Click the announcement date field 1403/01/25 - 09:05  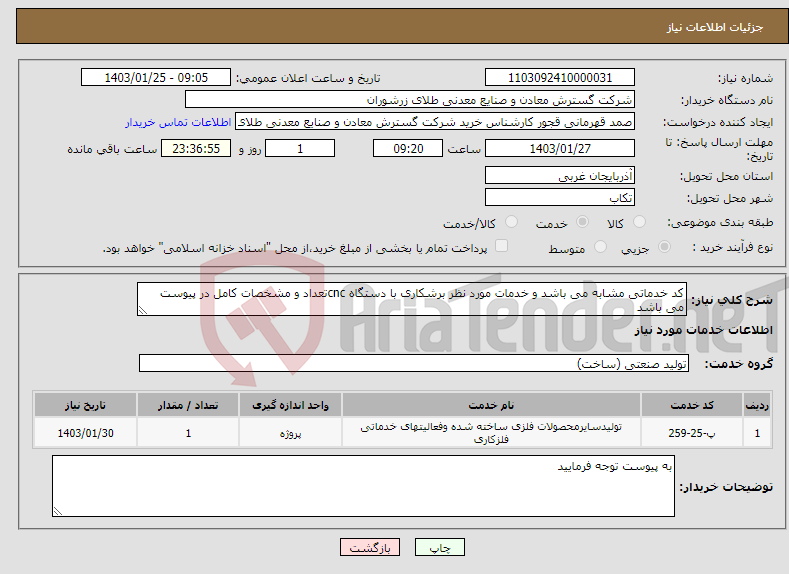tap(156, 77)
